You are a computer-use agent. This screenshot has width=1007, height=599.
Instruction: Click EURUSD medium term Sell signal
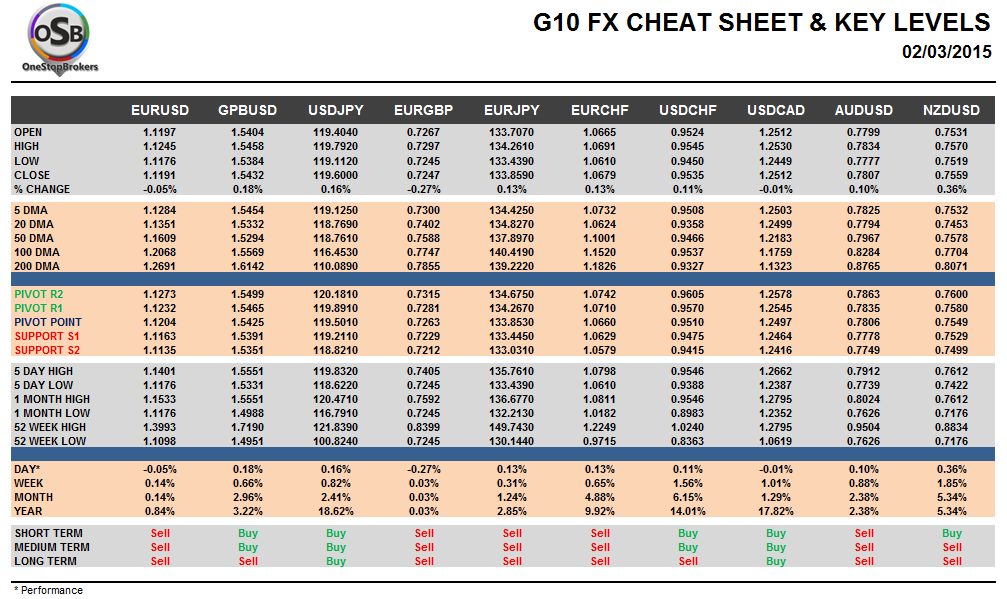pos(160,547)
